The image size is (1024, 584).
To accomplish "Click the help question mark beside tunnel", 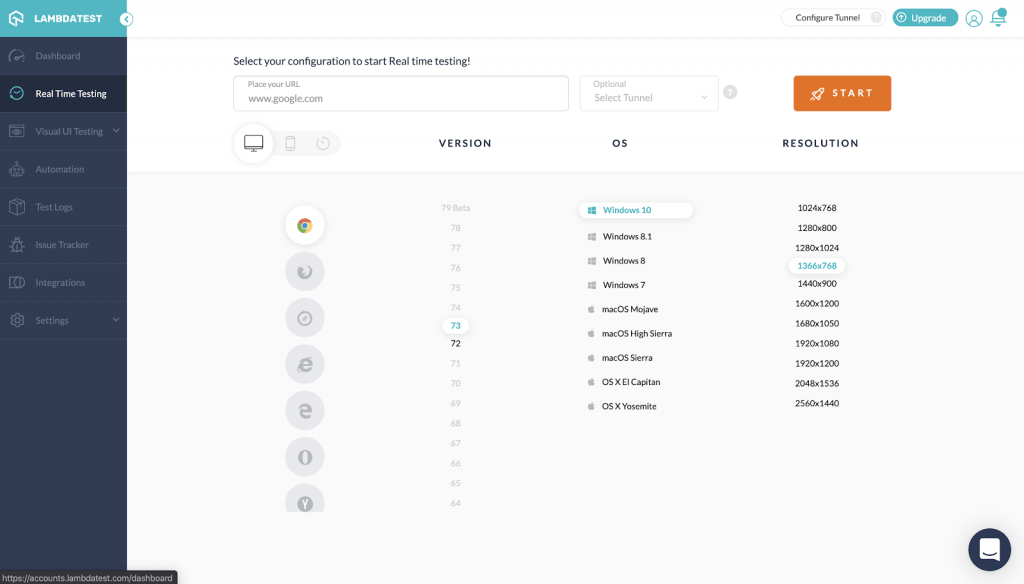I will coord(730,92).
